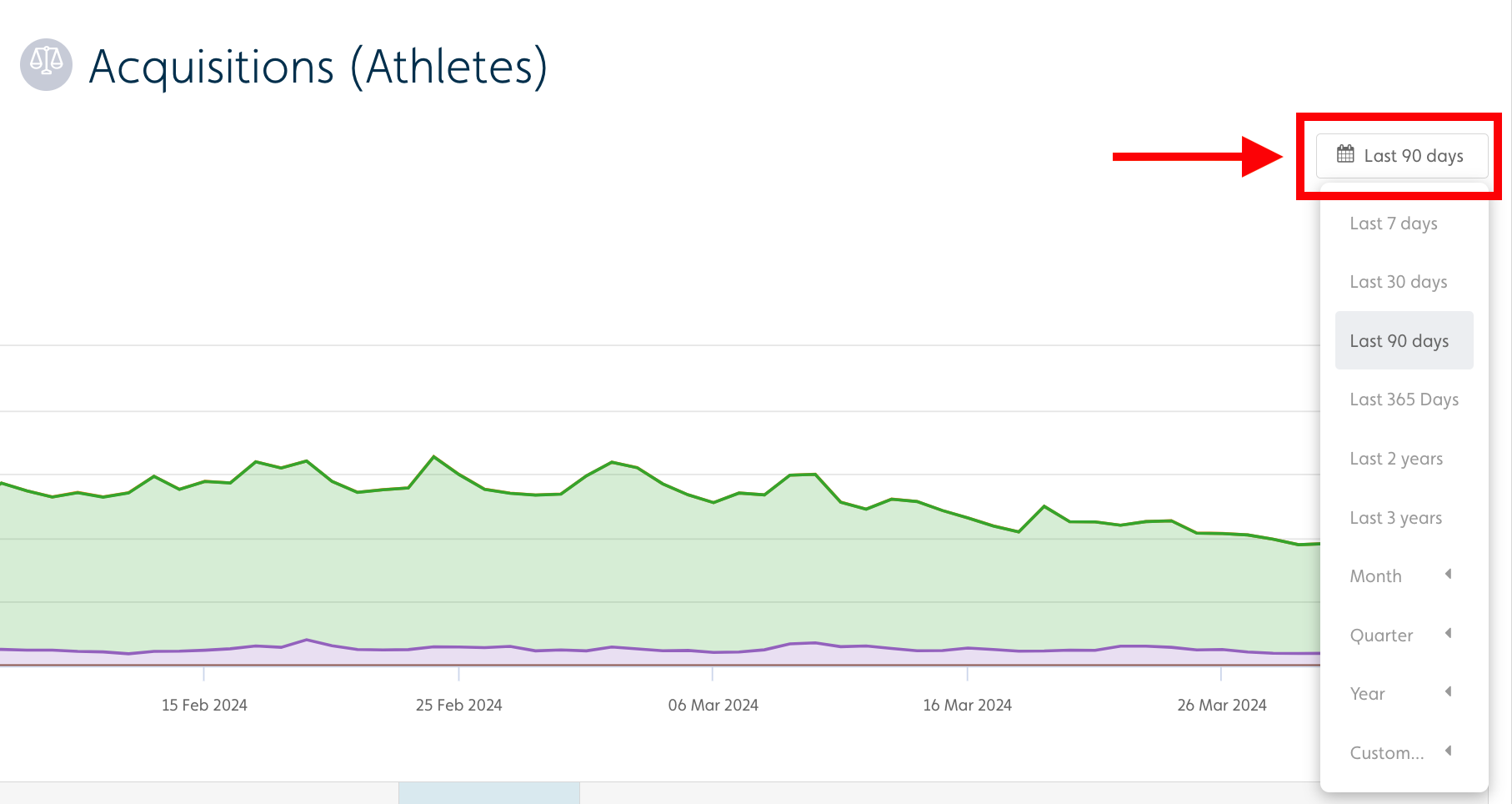Image resolution: width=1512 pixels, height=804 pixels.
Task: Open the Custom... date range item
Action: [1387, 753]
